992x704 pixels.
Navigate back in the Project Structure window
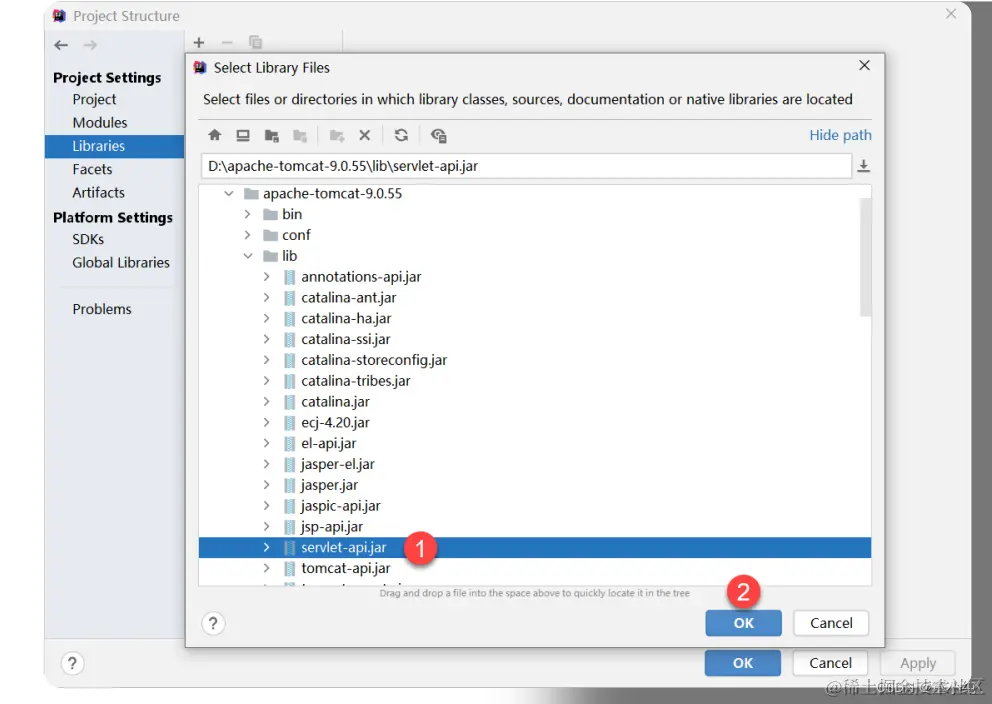pyautogui.click(x=61, y=45)
